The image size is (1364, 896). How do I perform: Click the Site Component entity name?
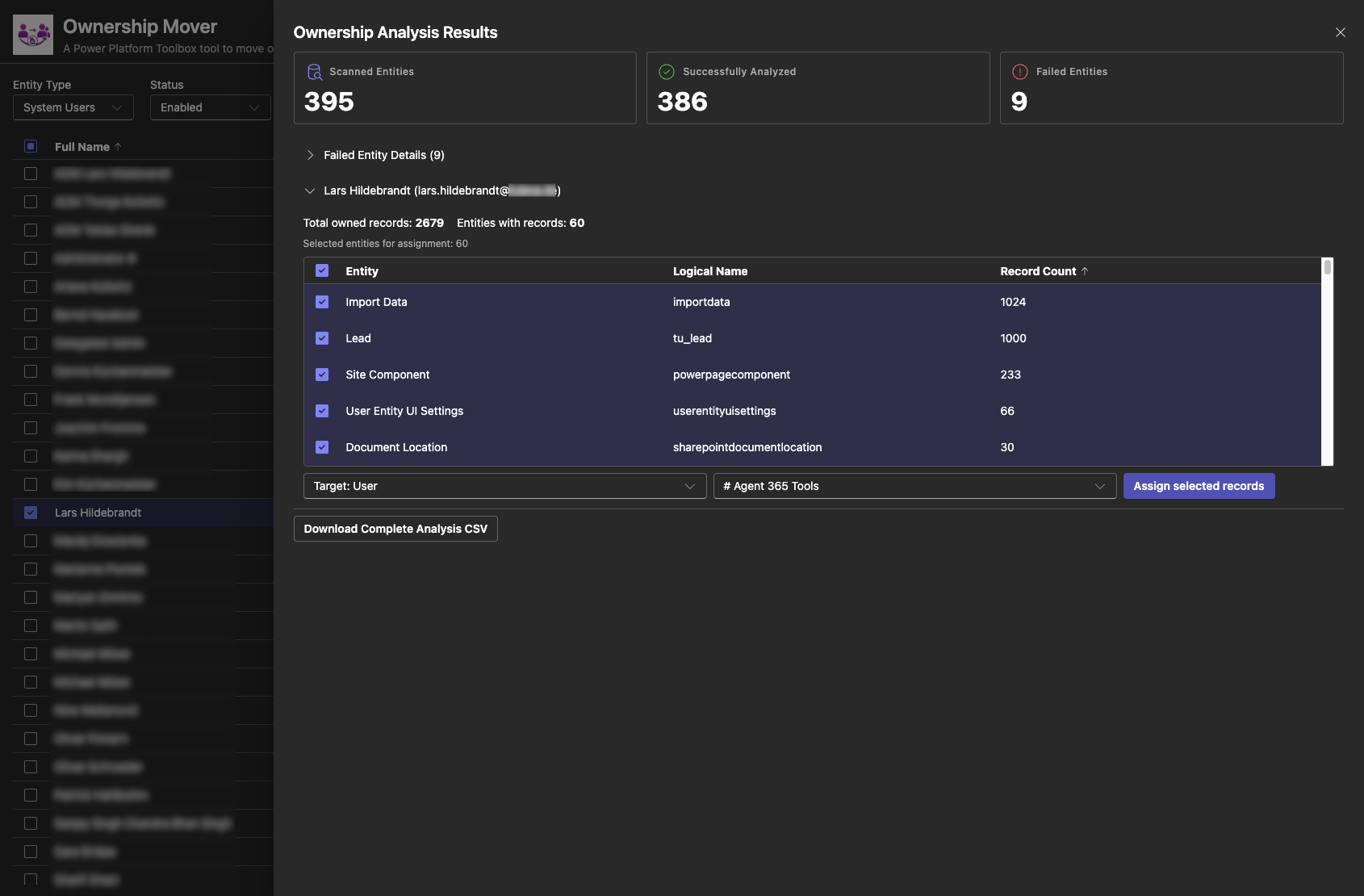tap(387, 375)
